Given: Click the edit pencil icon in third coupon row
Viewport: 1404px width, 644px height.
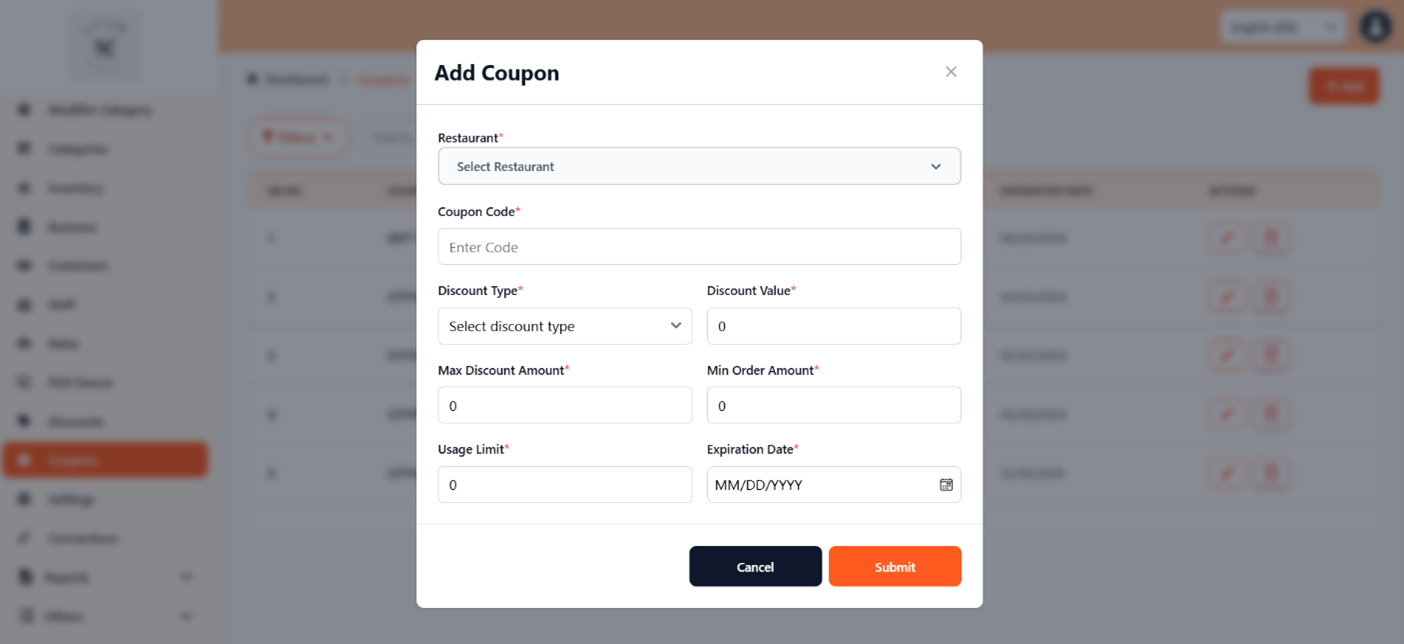Looking at the screenshot, I should pyautogui.click(x=1227, y=356).
